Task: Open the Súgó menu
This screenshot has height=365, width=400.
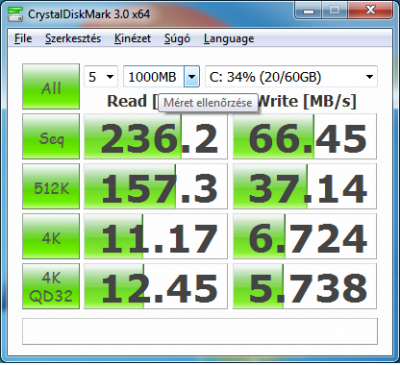Action: coord(177,38)
